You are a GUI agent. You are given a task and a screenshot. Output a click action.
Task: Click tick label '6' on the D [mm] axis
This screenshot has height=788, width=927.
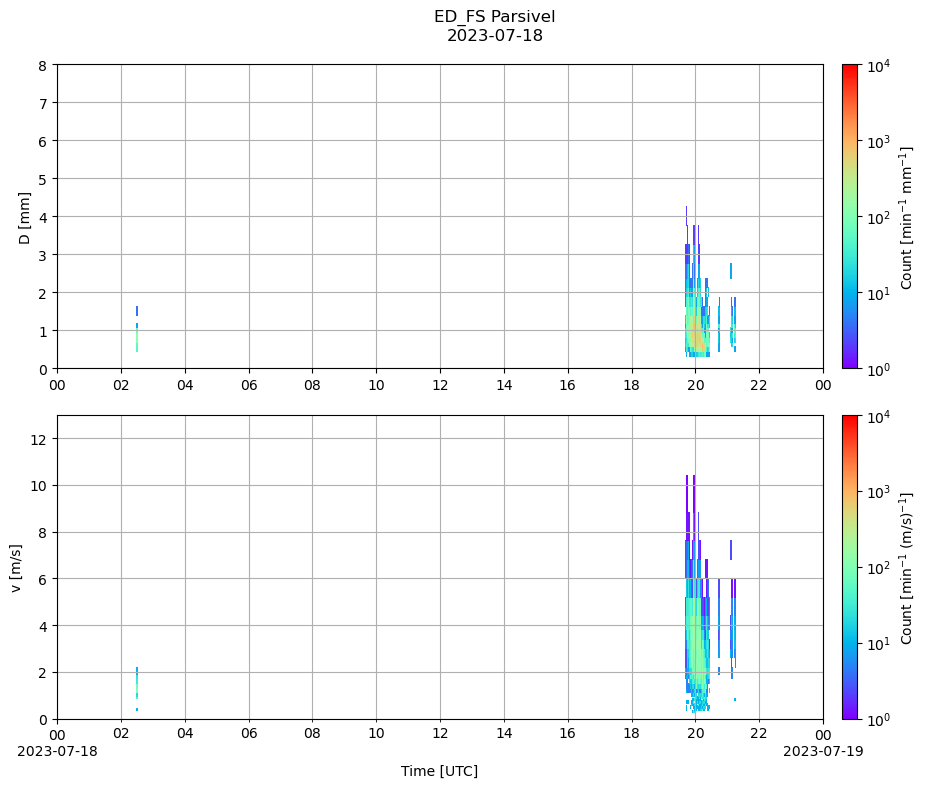click(x=43, y=141)
